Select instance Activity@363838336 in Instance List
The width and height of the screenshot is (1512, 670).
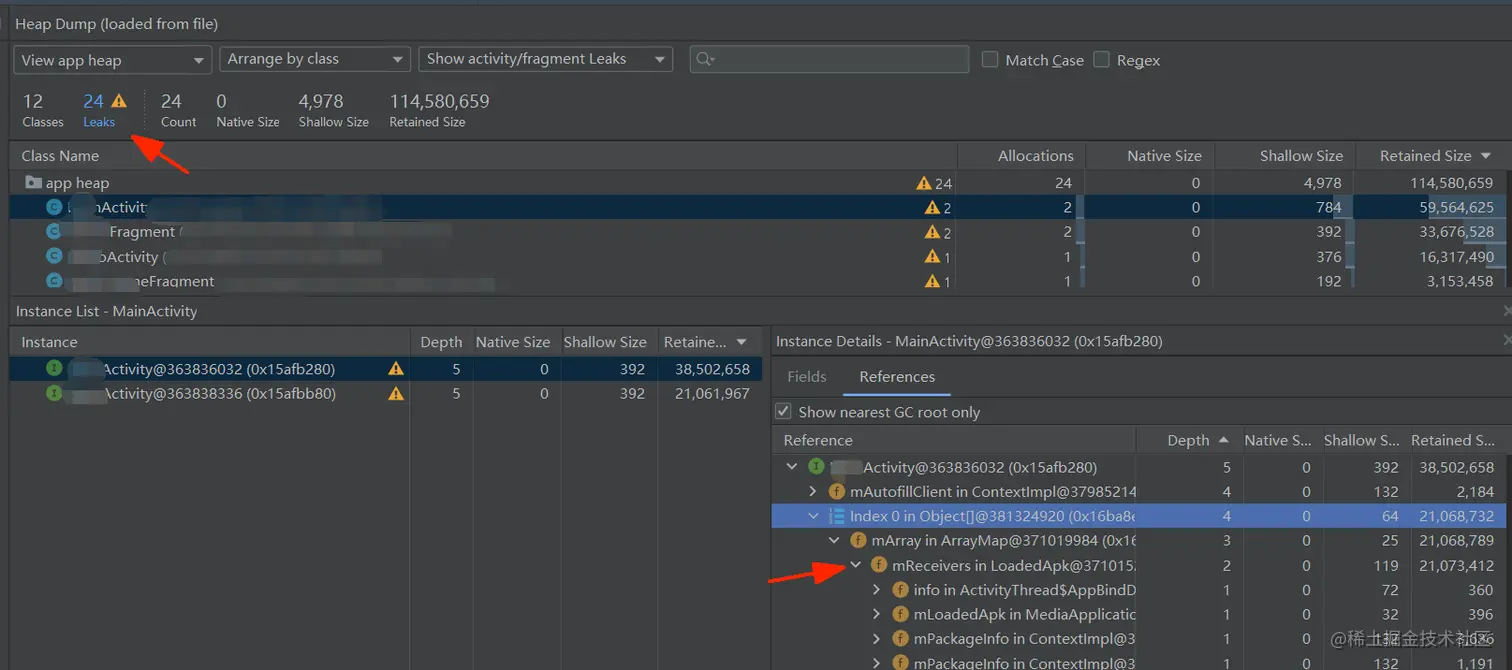(x=386, y=394)
